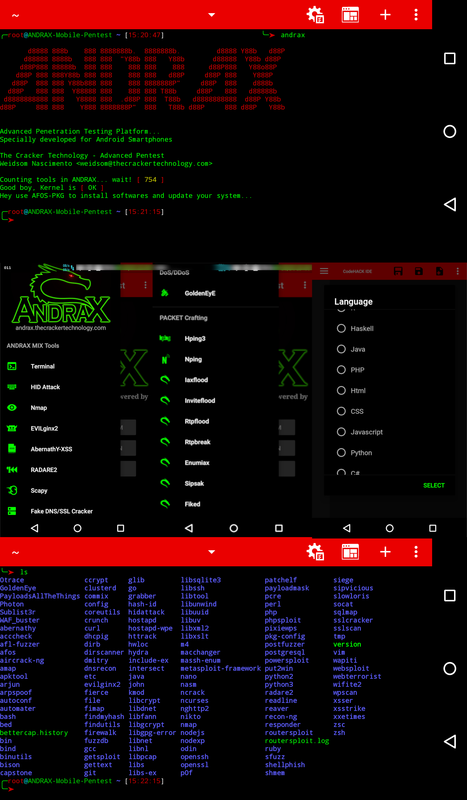
Task: Click metasploit-framework in ls output
Action: [x=220, y=668]
